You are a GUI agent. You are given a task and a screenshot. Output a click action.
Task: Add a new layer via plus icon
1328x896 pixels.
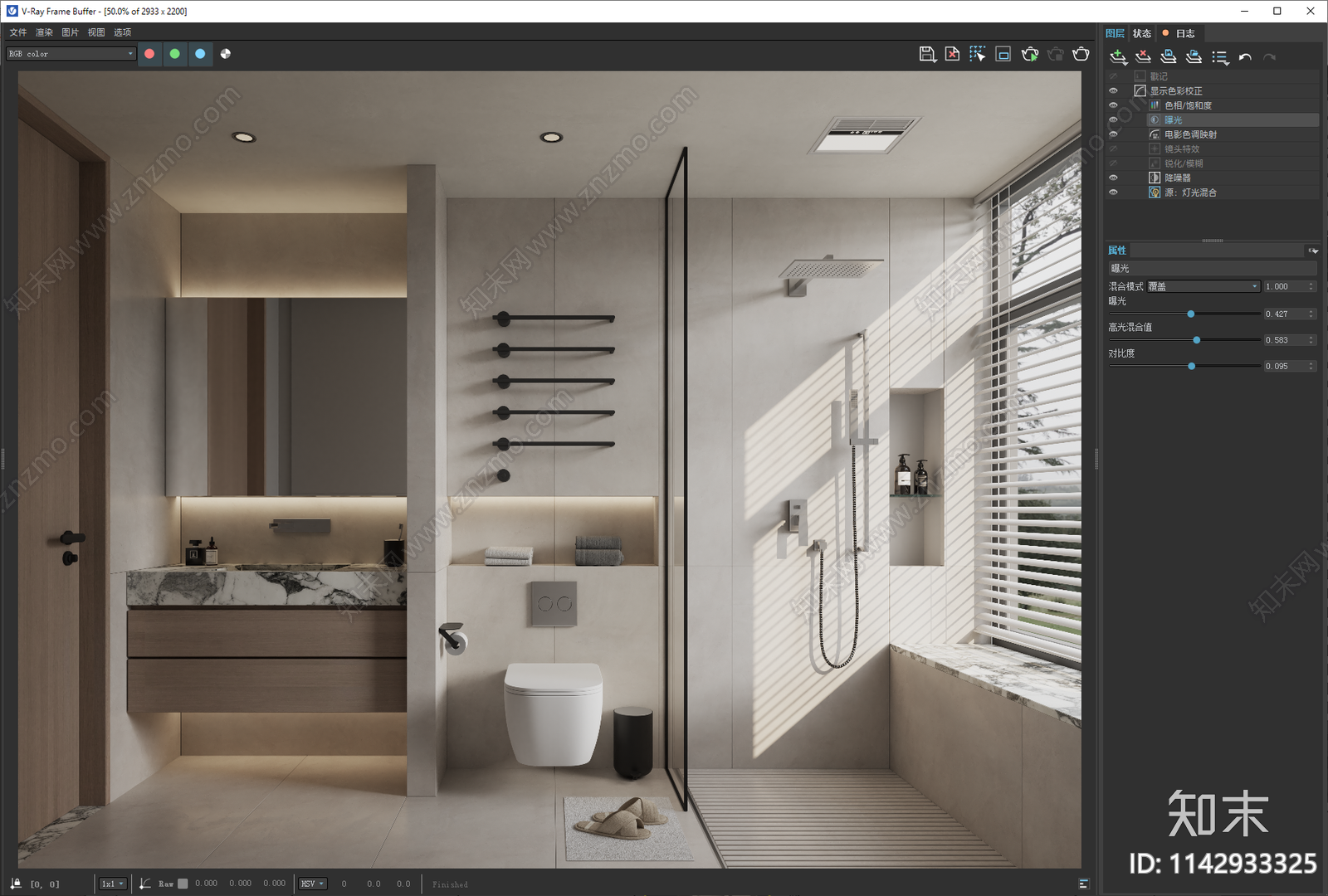[x=1119, y=56]
